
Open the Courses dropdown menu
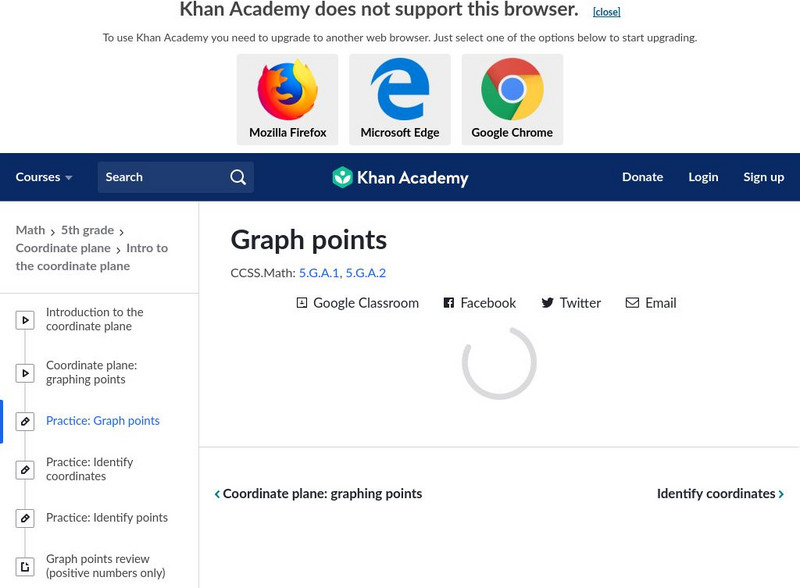click(x=44, y=177)
